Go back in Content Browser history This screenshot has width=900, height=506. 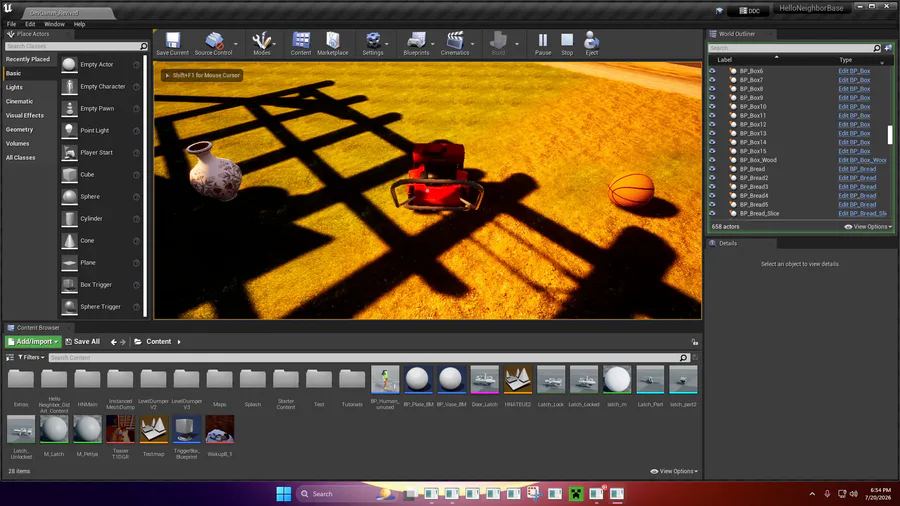(114, 342)
